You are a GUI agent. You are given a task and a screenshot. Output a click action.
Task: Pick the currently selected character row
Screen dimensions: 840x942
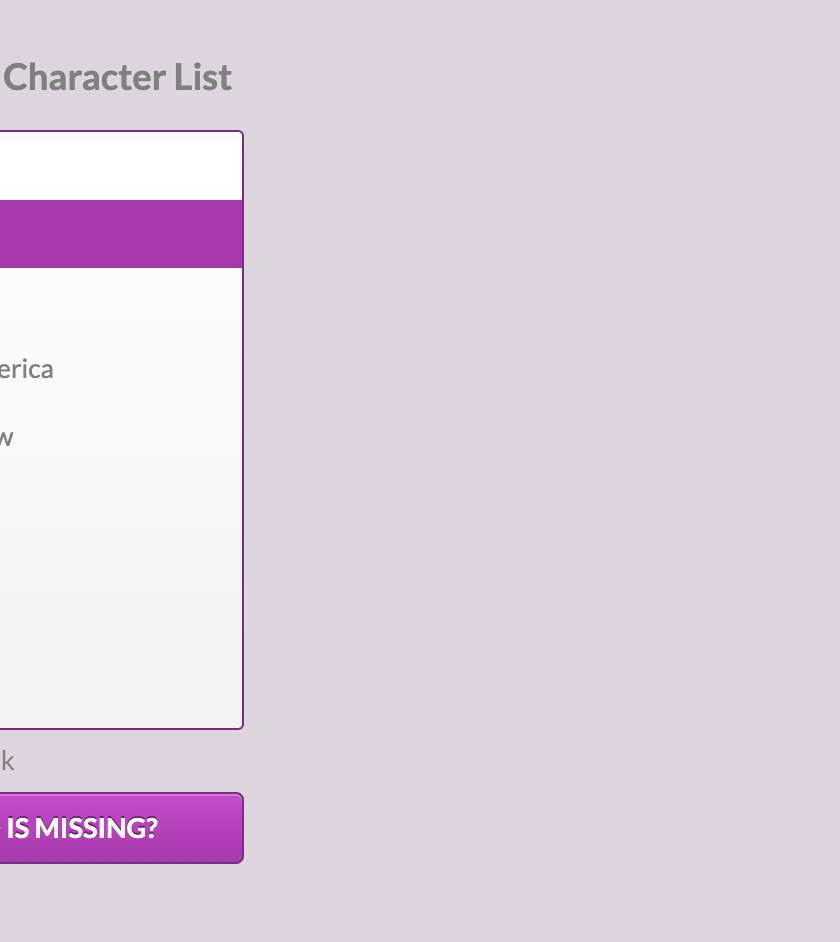coord(120,234)
